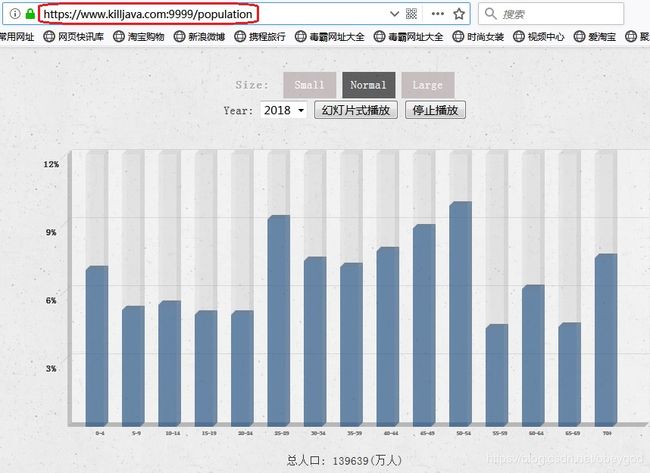The width and height of the screenshot is (650, 473).
Task: Click the 6% y-axis label
Action: [x=51, y=301]
